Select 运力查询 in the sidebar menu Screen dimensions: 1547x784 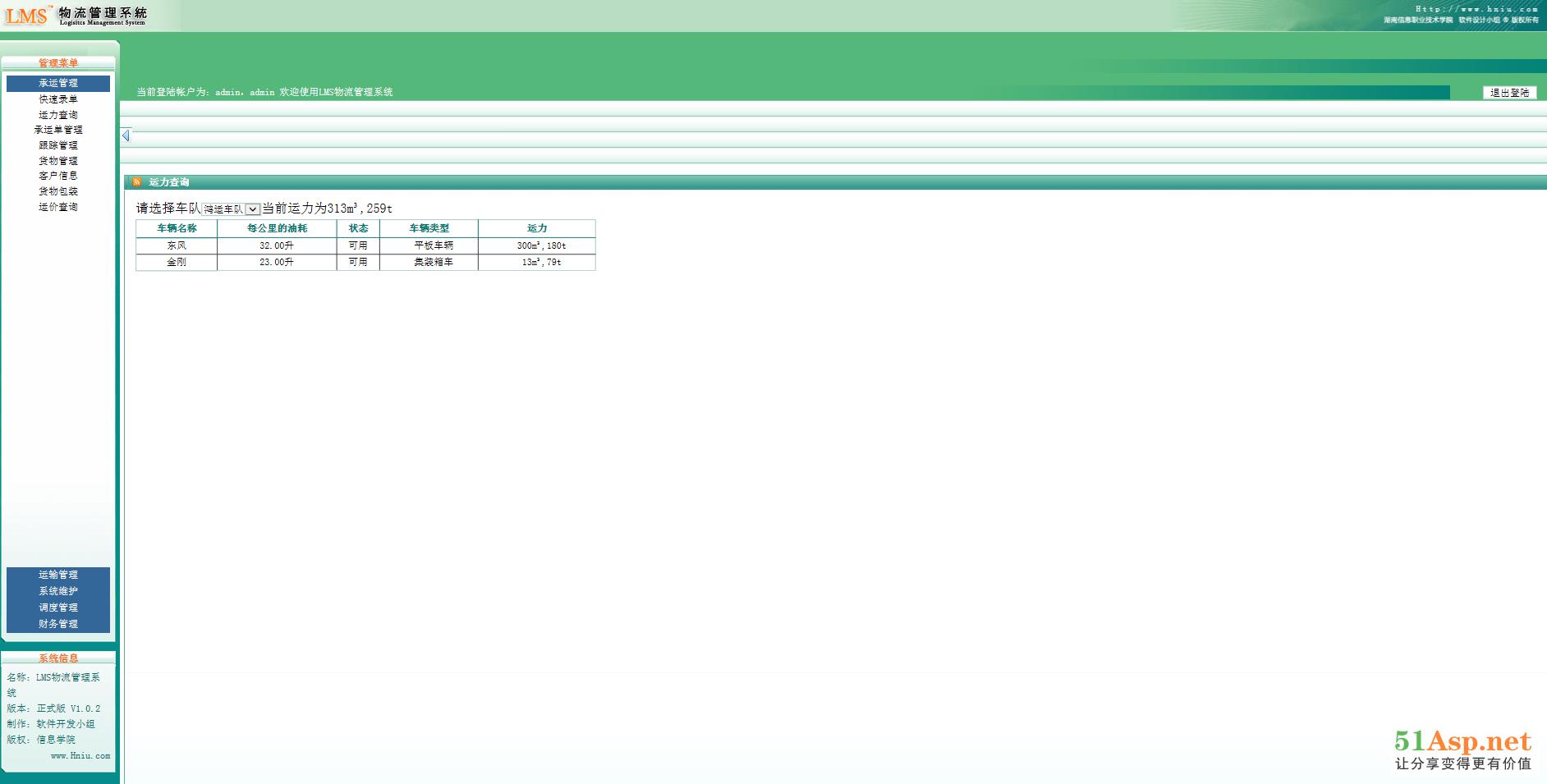click(x=58, y=115)
